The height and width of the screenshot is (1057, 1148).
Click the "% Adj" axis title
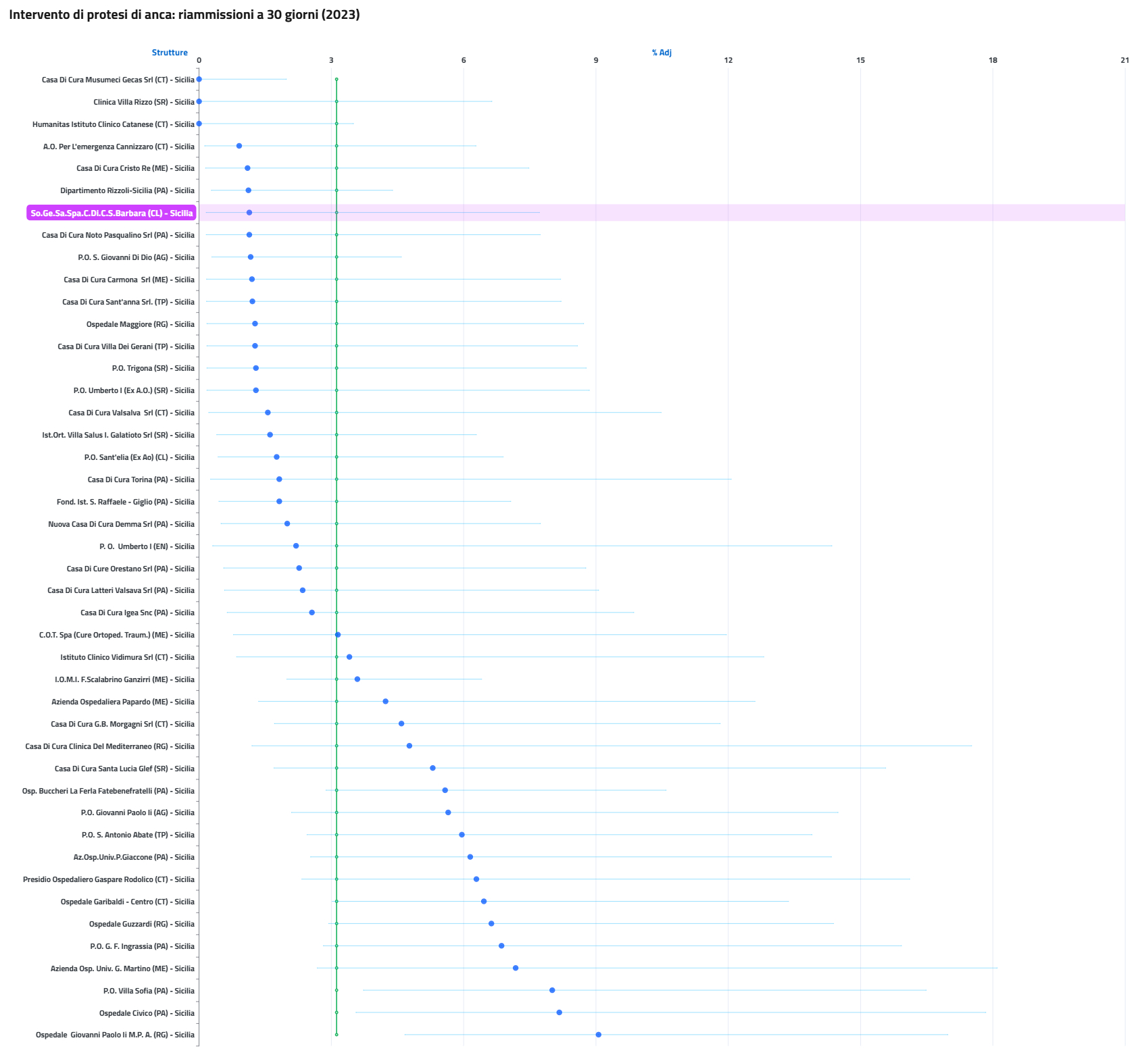(x=662, y=53)
